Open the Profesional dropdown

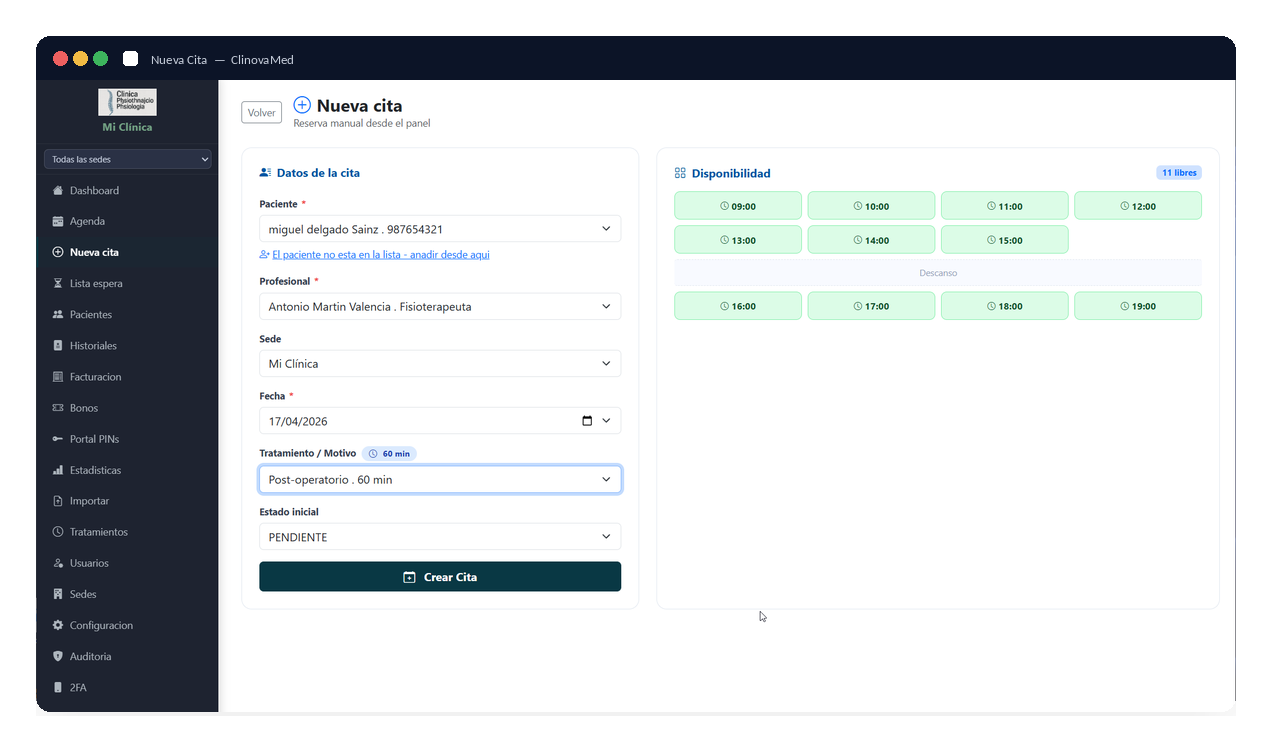(440, 307)
